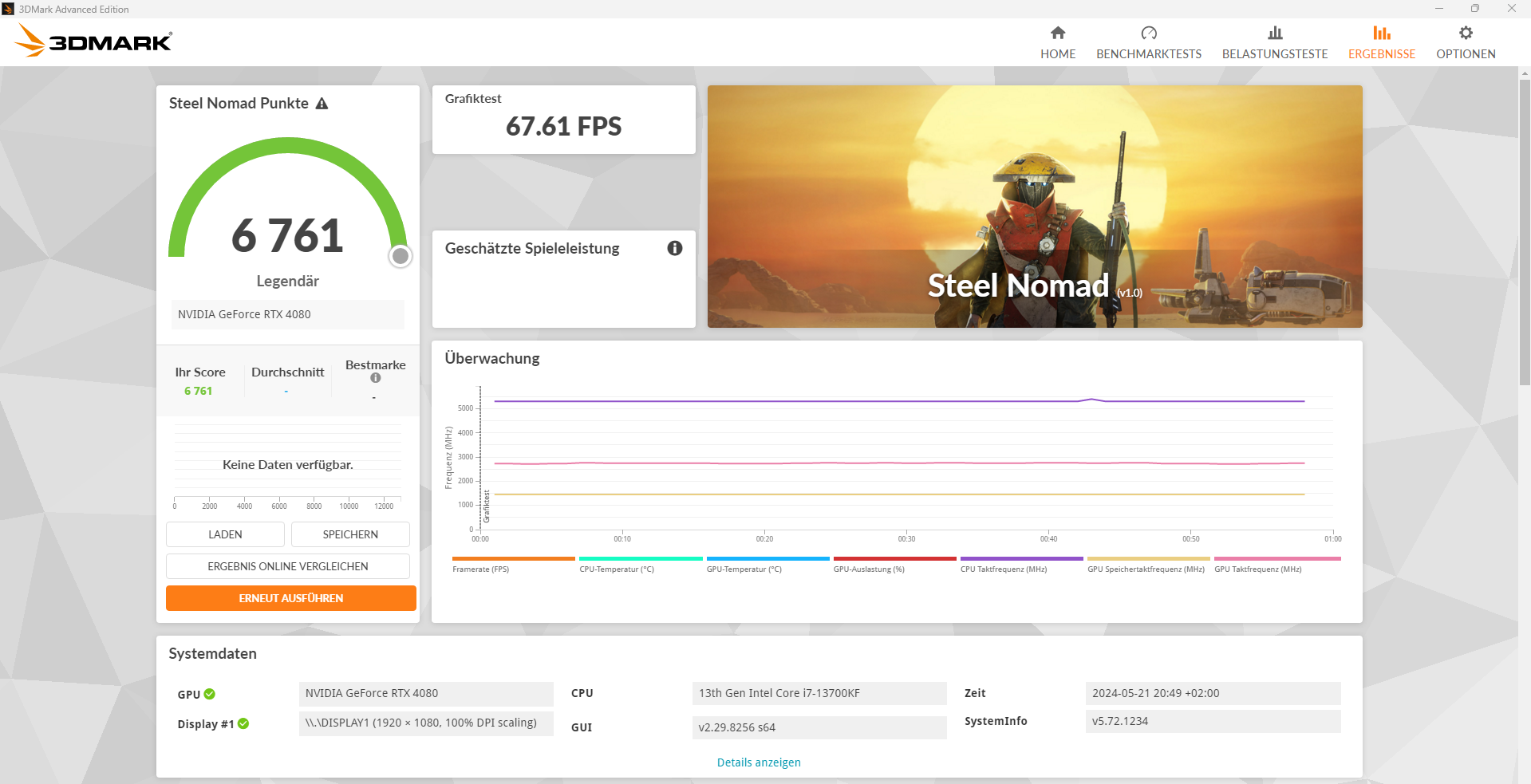
Task: Click the Belastungsteste bar chart icon
Action: pyautogui.click(x=1275, y=33)
